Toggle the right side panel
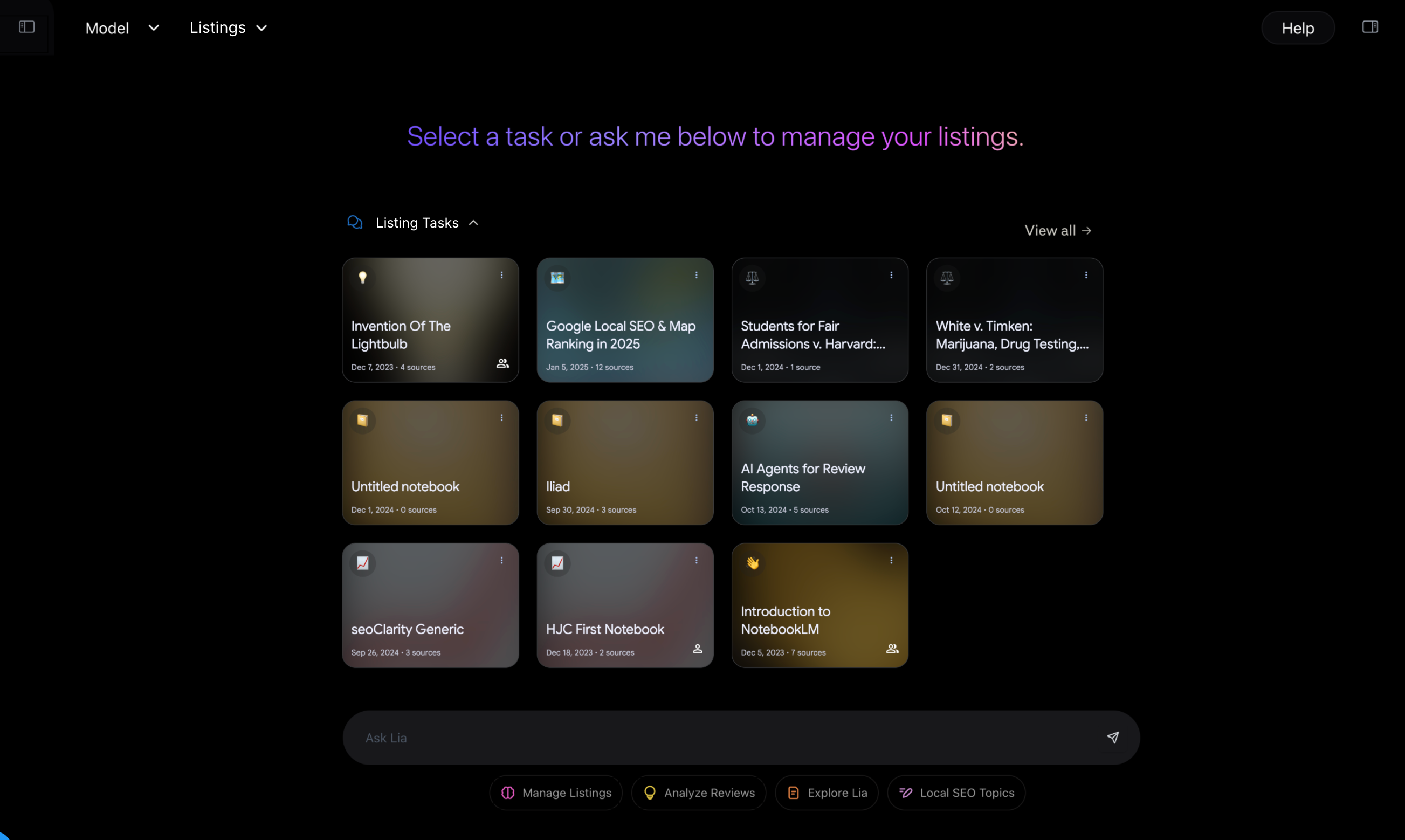1405x840 pixels. (x=1369, y=26)
